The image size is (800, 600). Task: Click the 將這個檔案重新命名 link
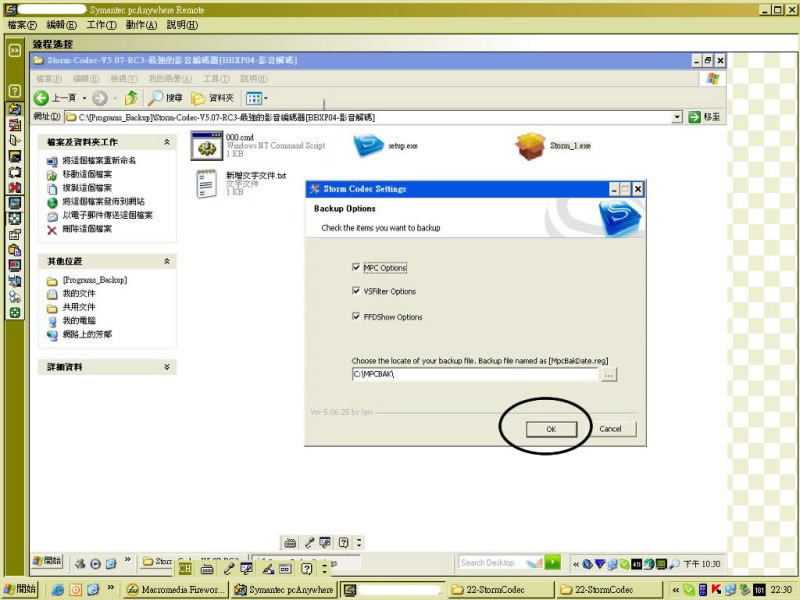pos(99,161)
